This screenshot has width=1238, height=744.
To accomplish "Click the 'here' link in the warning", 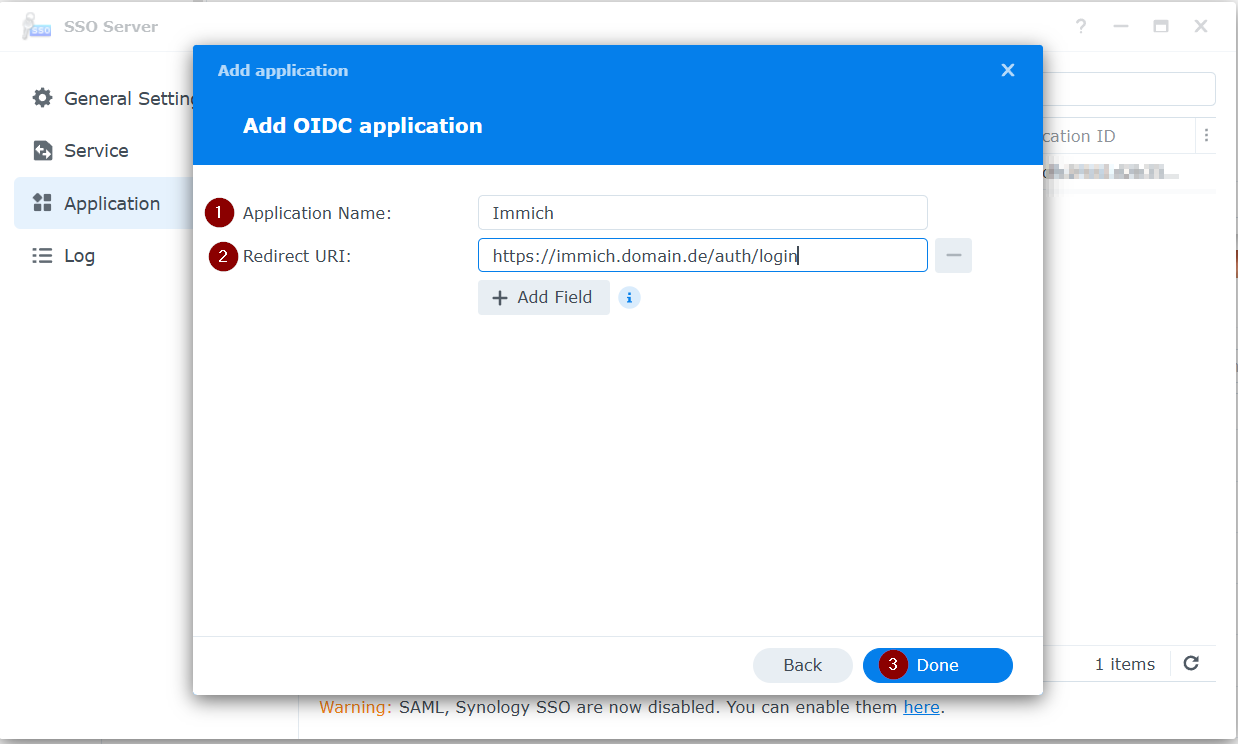I will (x=921, y=707).
